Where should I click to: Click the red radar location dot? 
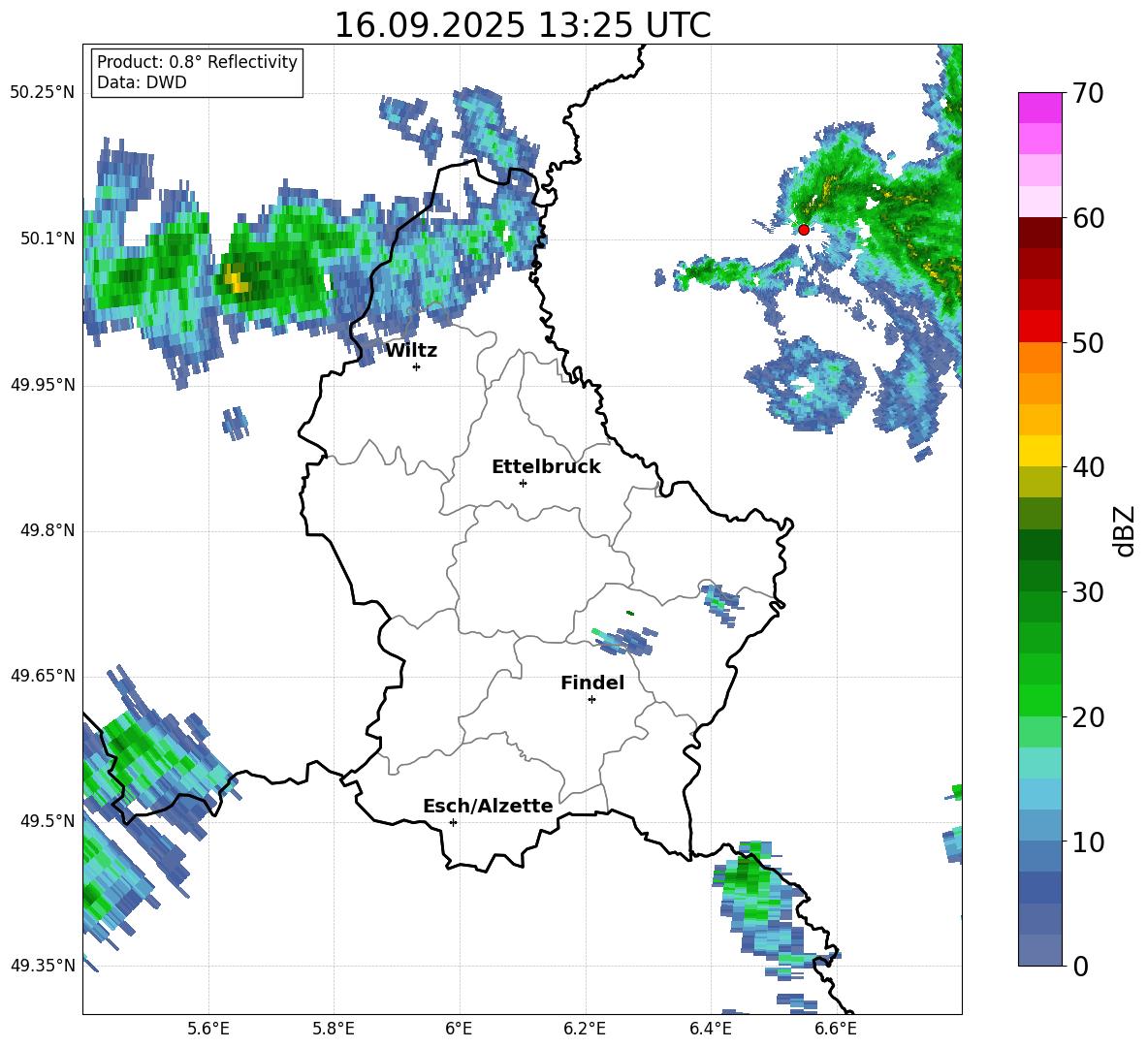coord(803,230)
